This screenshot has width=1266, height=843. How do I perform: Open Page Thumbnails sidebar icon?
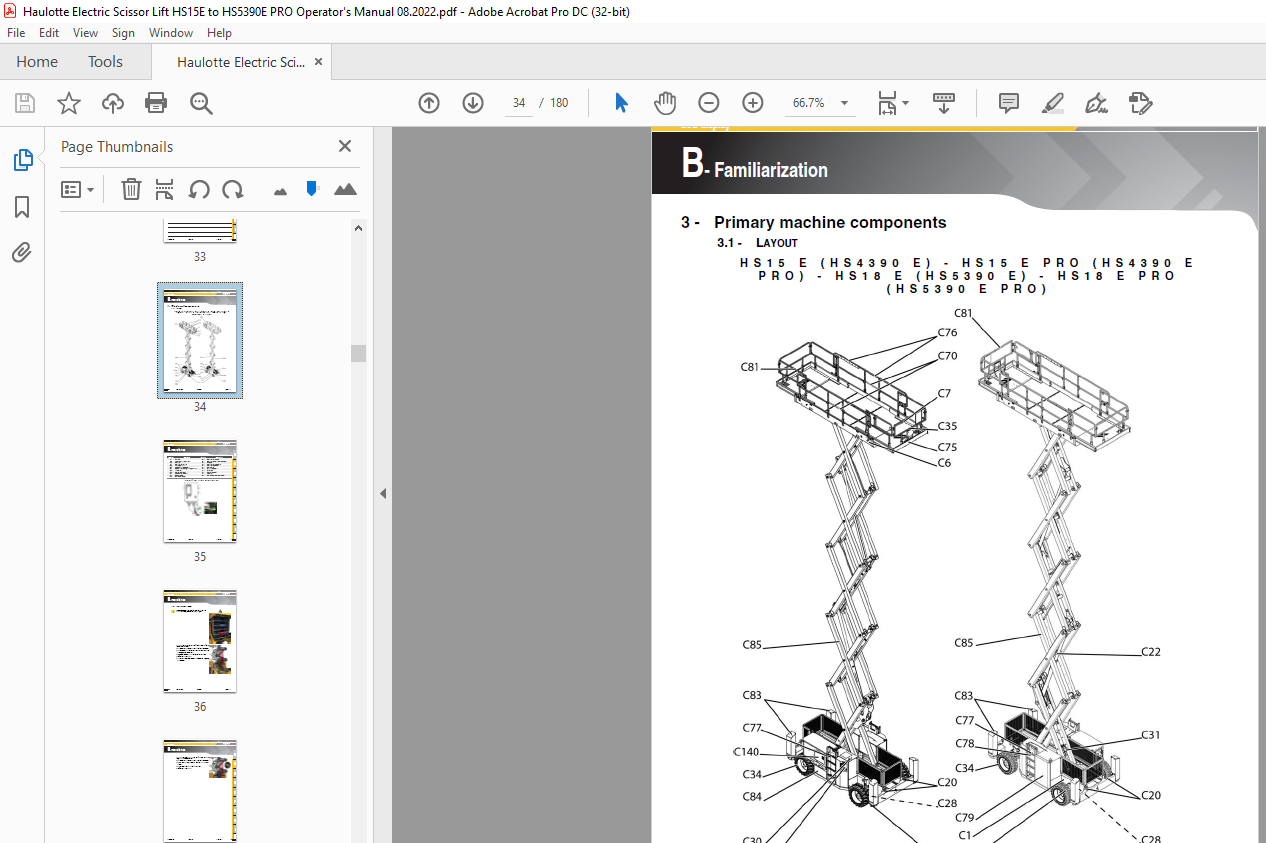(22, 160)
